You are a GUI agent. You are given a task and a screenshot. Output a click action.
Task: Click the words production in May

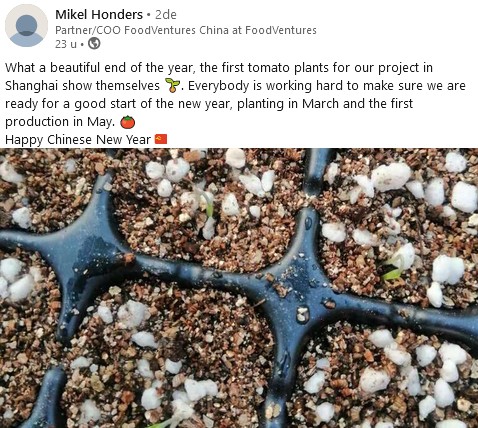pos(59,122)
